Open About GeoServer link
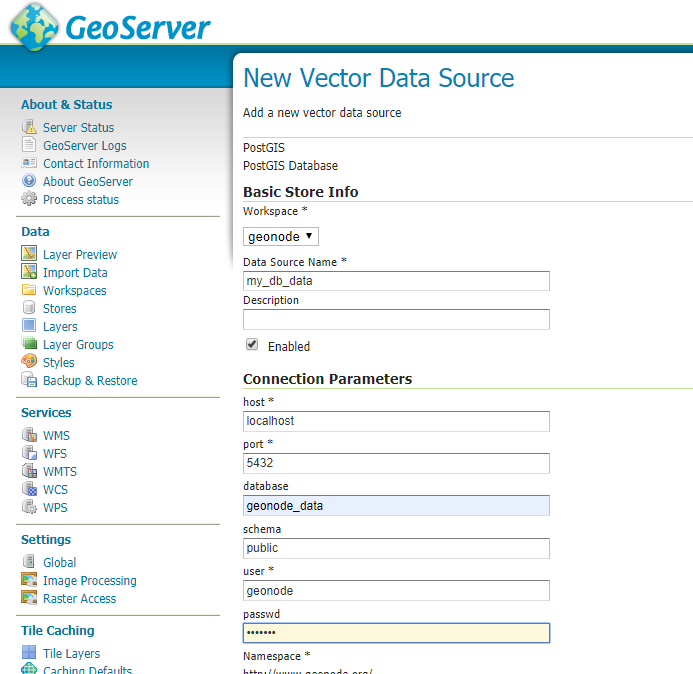This screenshot has width=693, height=674. (x=88, y=182)
